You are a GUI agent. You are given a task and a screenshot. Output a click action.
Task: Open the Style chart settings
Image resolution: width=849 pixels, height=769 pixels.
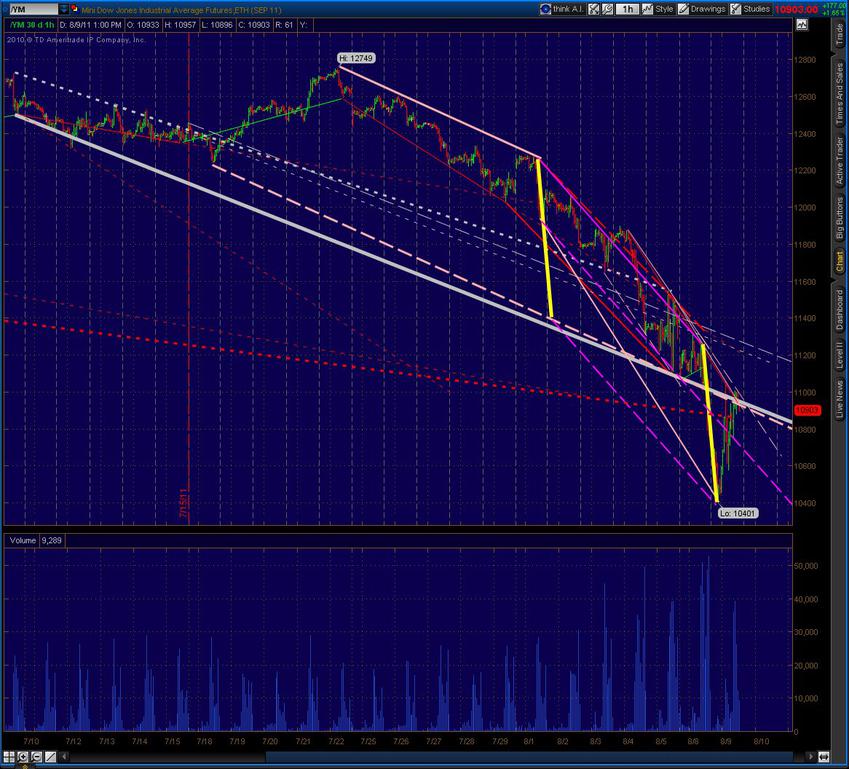[658, 8]
